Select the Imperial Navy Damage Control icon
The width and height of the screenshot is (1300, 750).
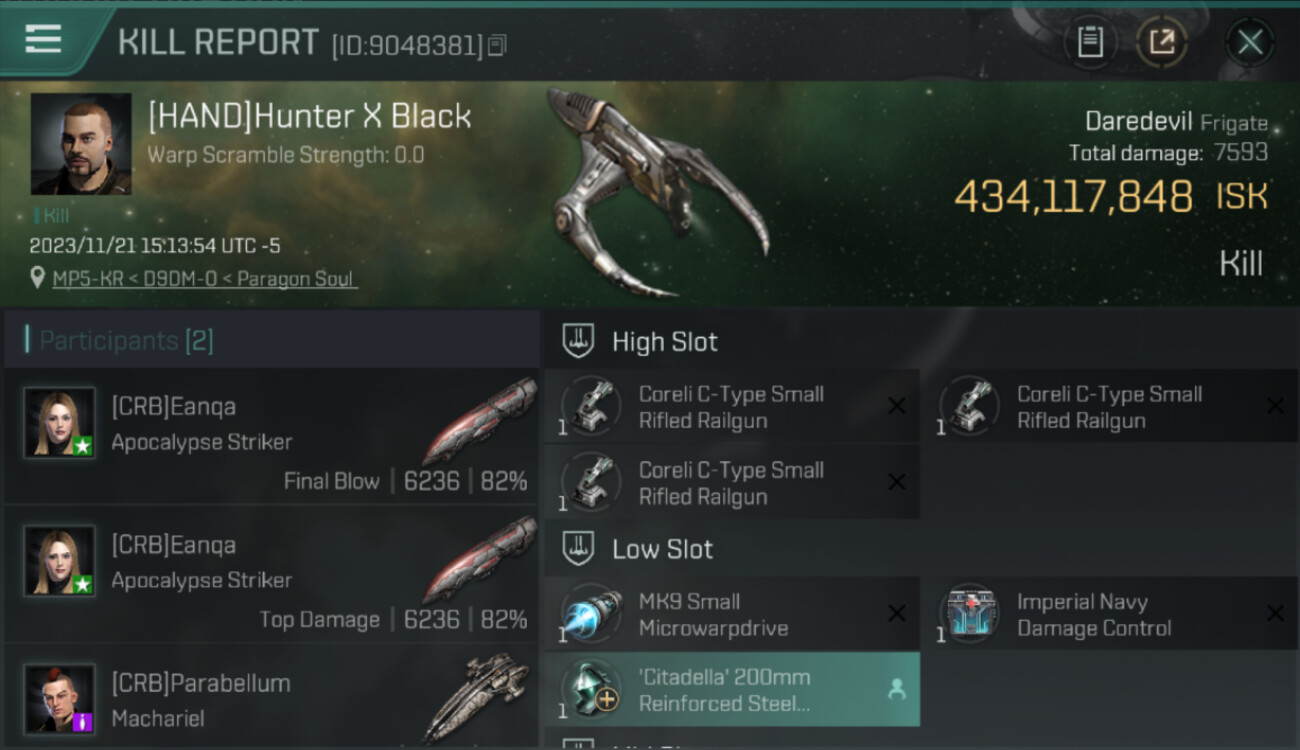969,614
